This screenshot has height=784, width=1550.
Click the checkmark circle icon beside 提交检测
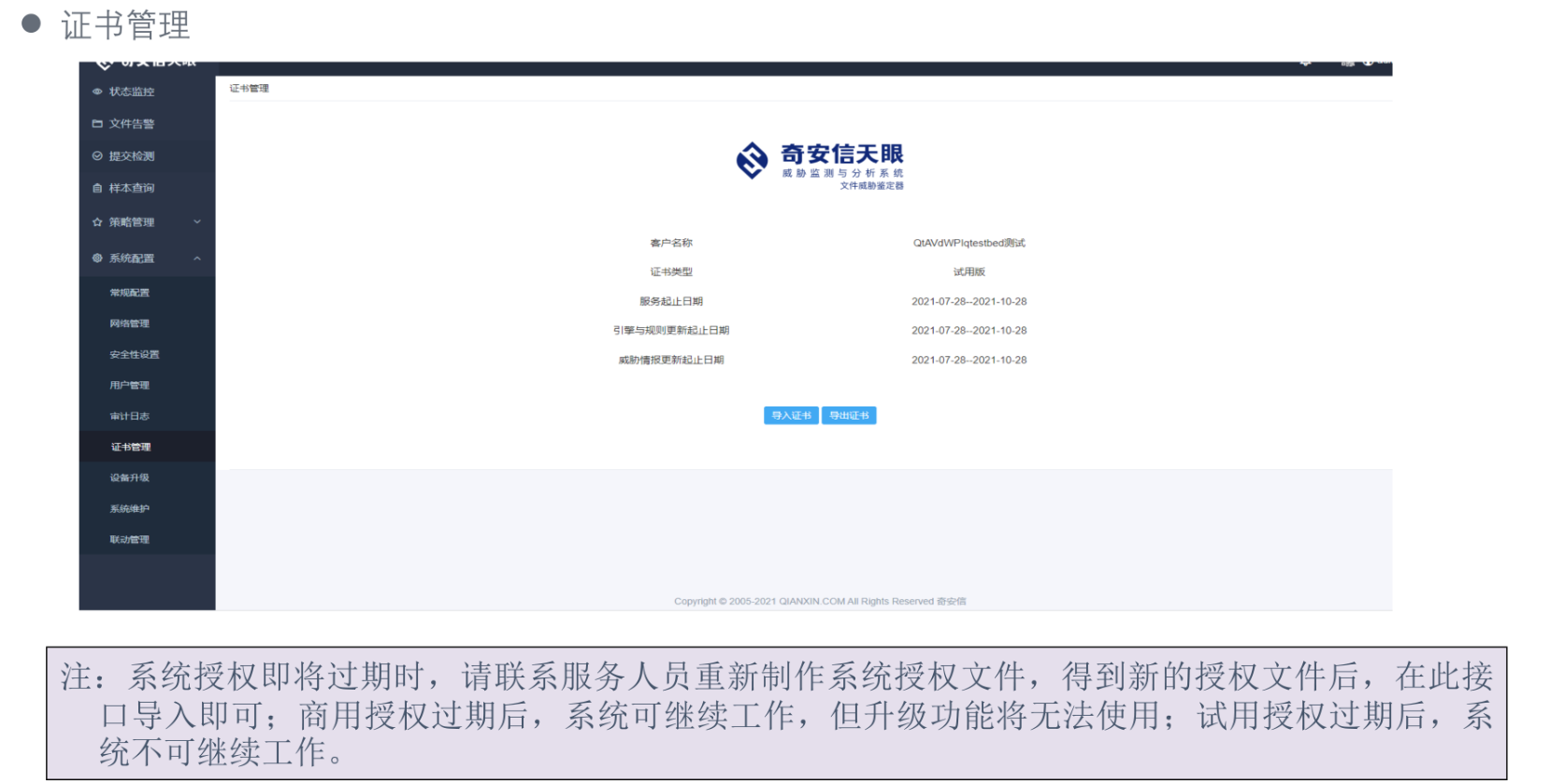pos(97,156)
